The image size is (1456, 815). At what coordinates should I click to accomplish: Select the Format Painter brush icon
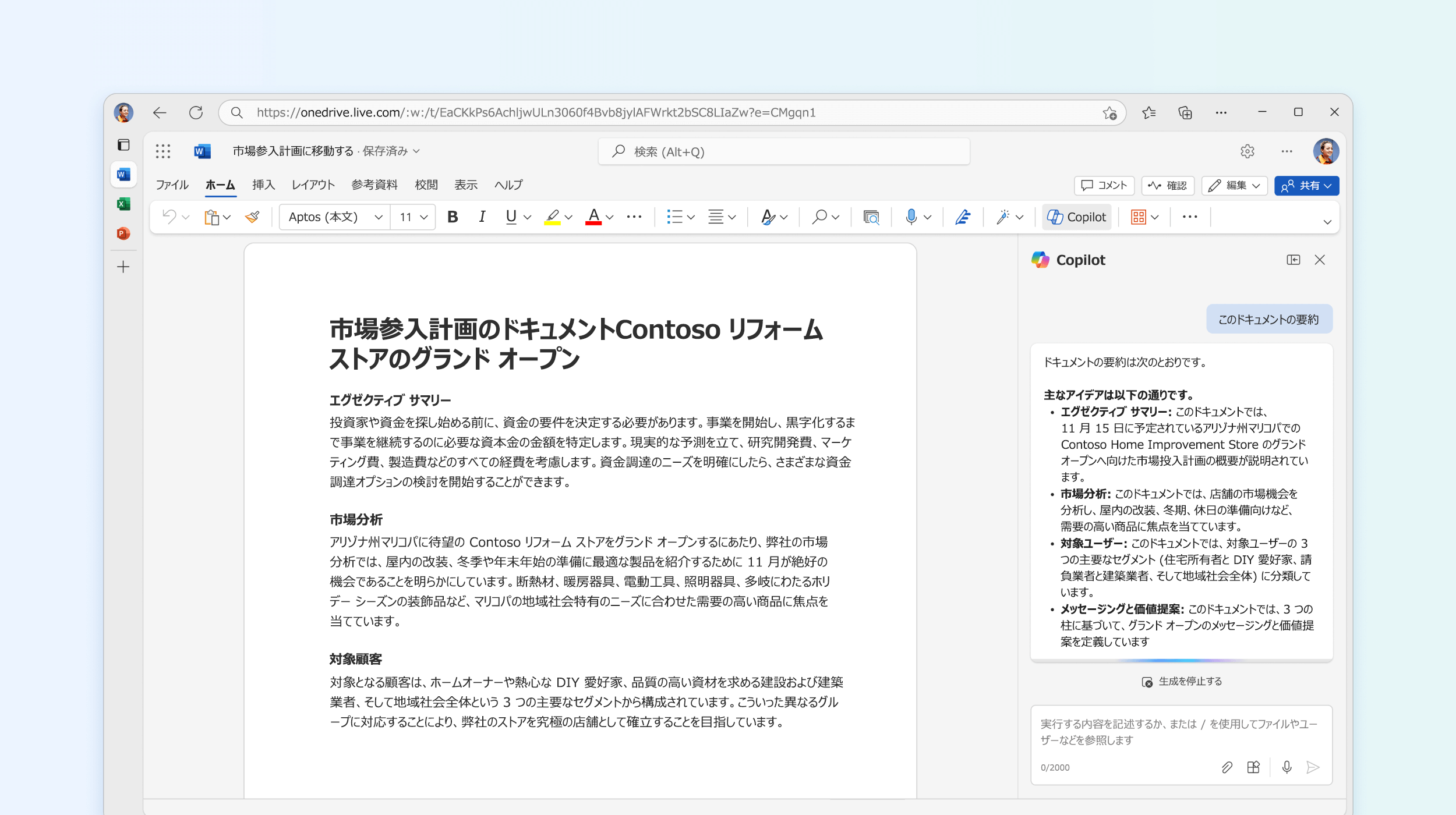[252, 217]
